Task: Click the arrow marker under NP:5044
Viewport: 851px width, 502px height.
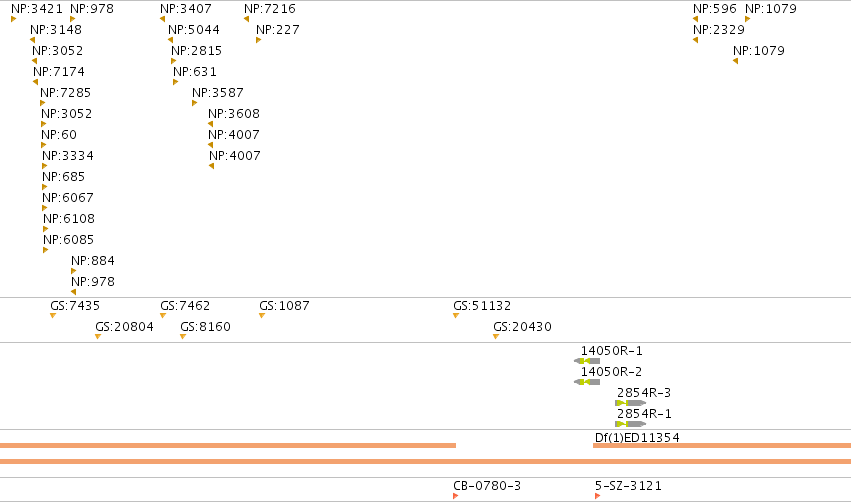Action: point(170,40)
